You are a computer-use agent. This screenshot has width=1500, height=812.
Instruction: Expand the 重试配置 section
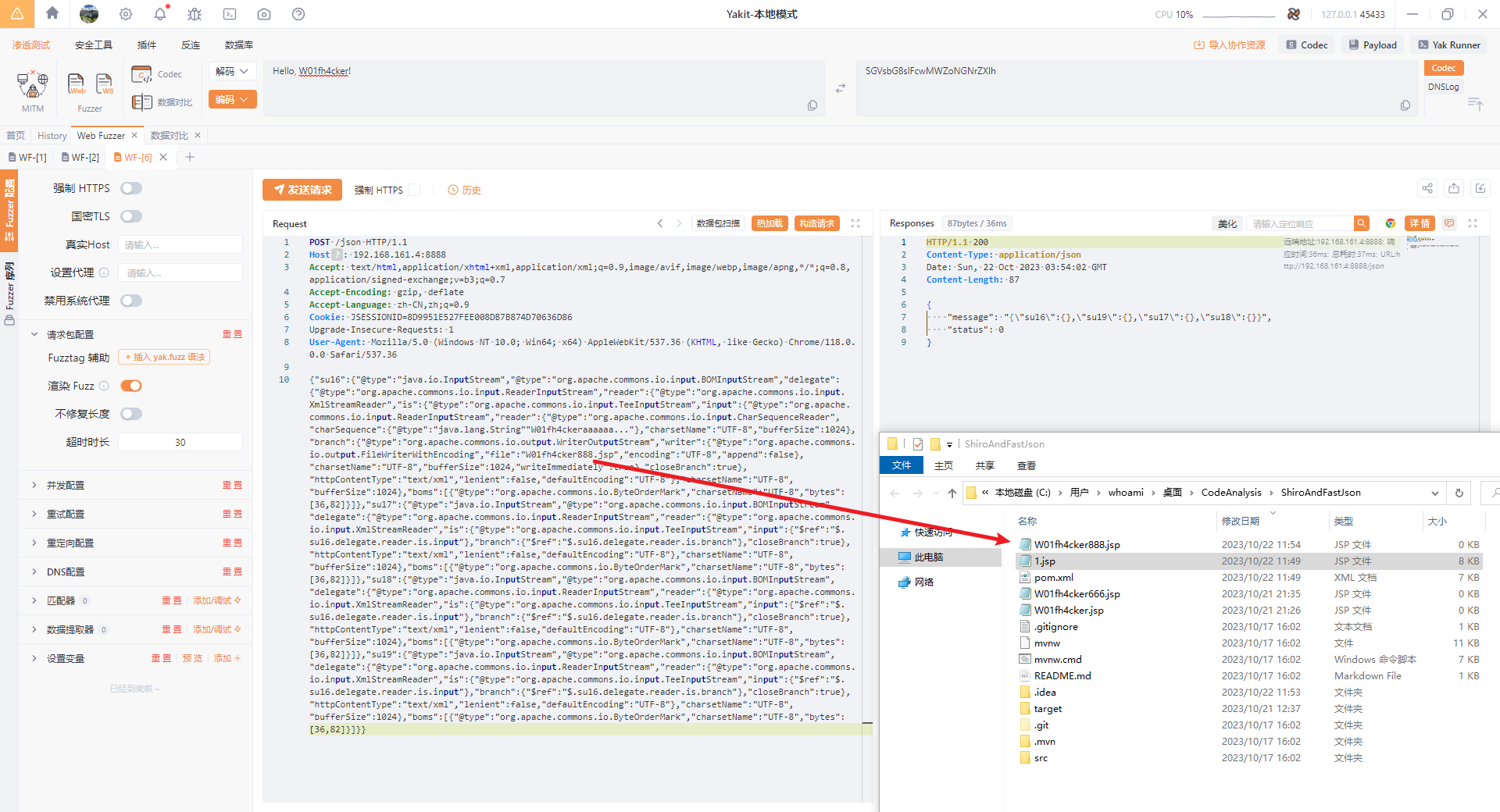[34, 514]
